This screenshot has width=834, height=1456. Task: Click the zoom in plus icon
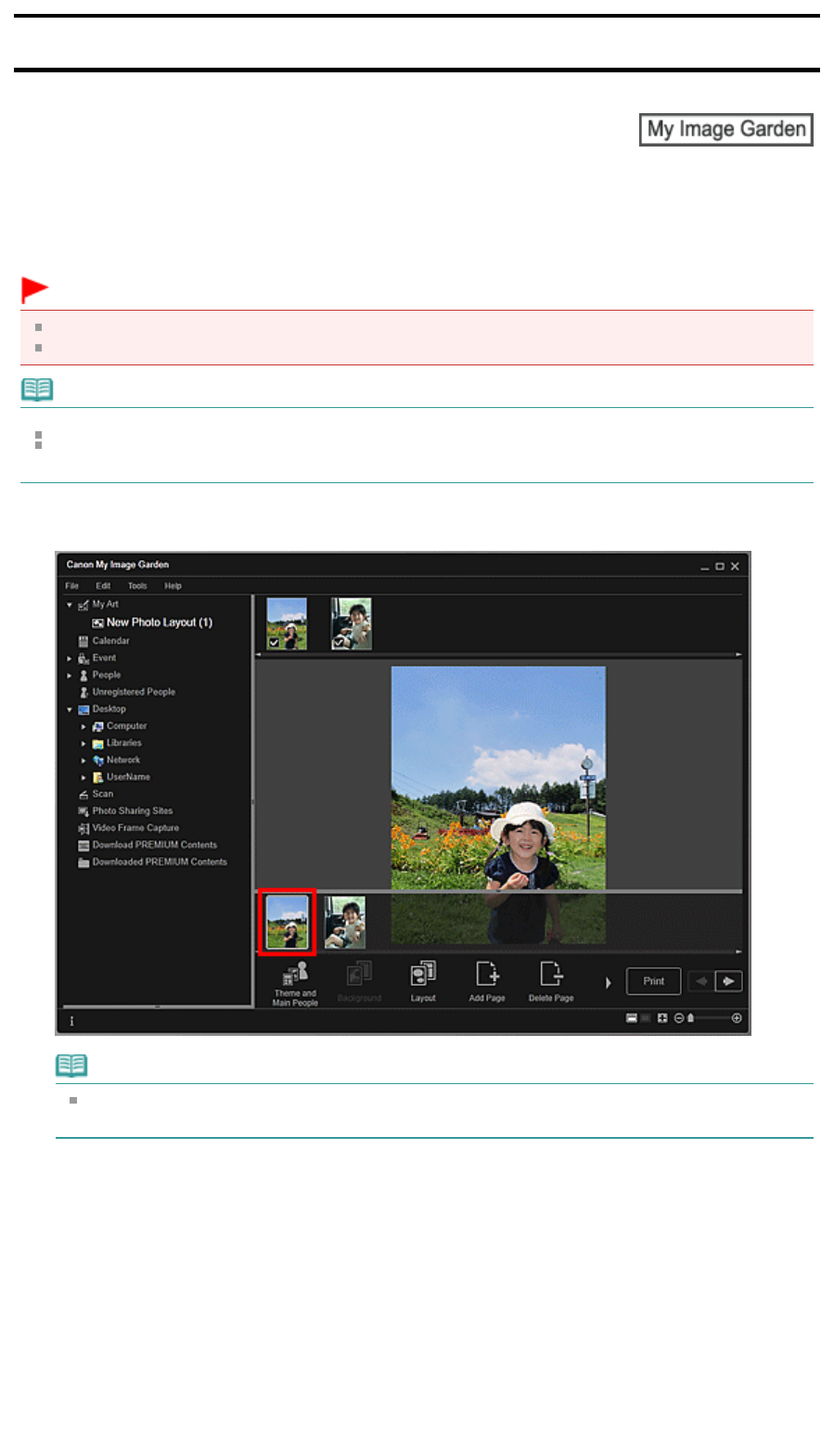[x=737, y=1018]
